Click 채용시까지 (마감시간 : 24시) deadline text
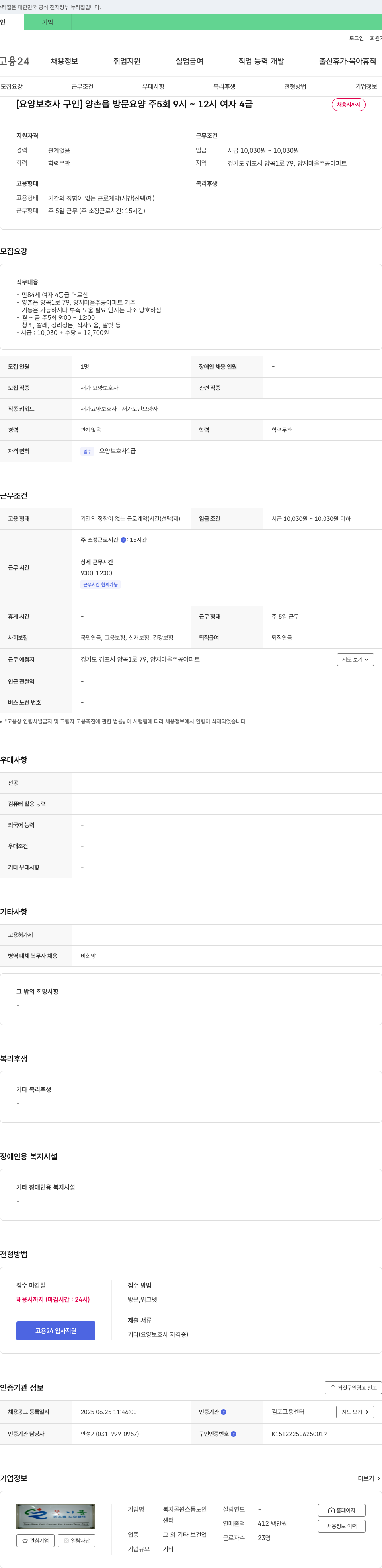The height and width of the screenshot is (1568, 382). pyautogui.click(x=53, y=1299)
